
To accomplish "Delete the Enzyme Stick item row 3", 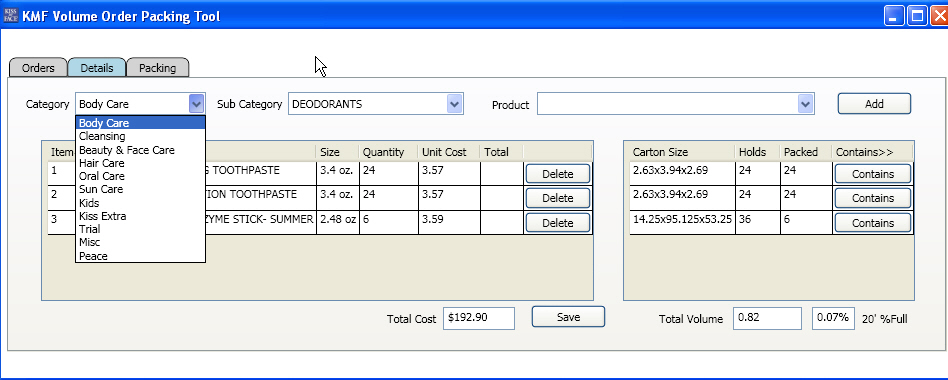I will (557, 223).
